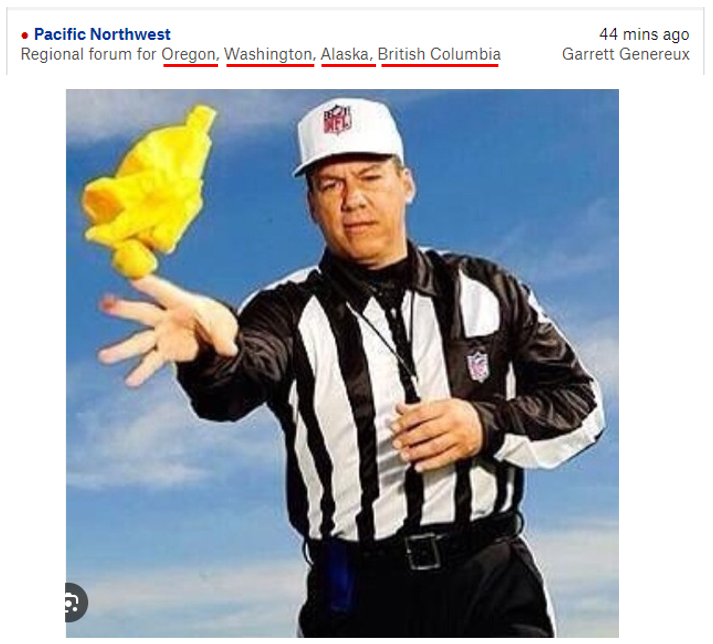Click the yellow penalty flag

pyautogui.click(x=148, y=191)
